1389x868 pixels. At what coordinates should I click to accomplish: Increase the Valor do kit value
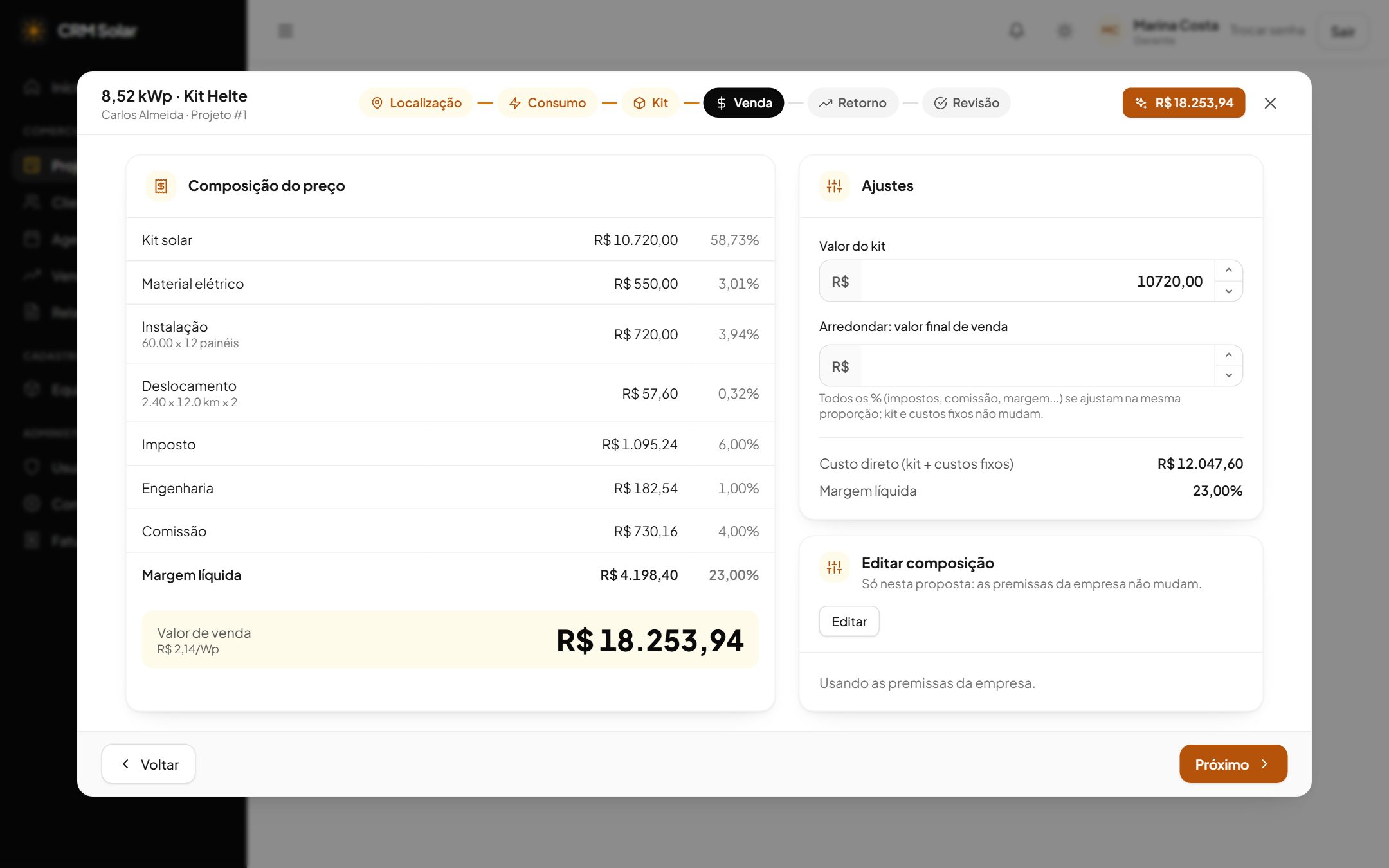point(1228,271)
